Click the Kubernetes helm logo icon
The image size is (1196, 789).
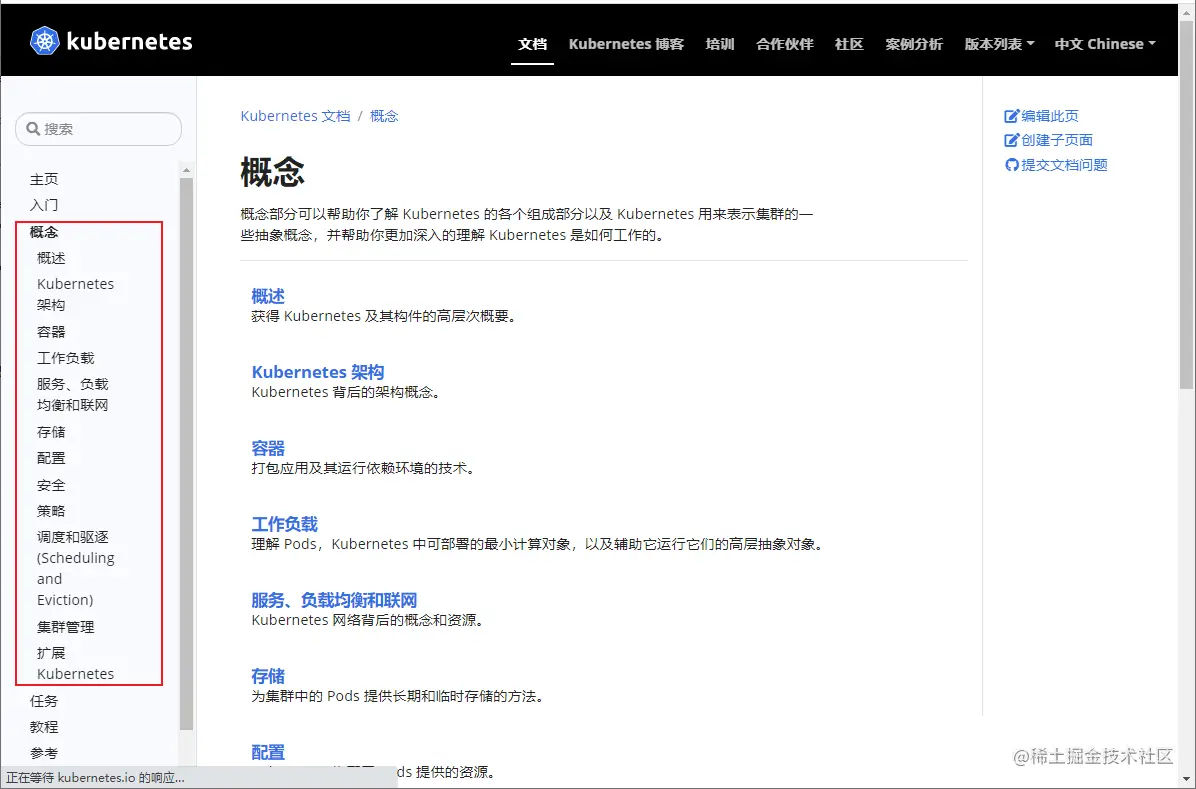click(x=44, y=41)
